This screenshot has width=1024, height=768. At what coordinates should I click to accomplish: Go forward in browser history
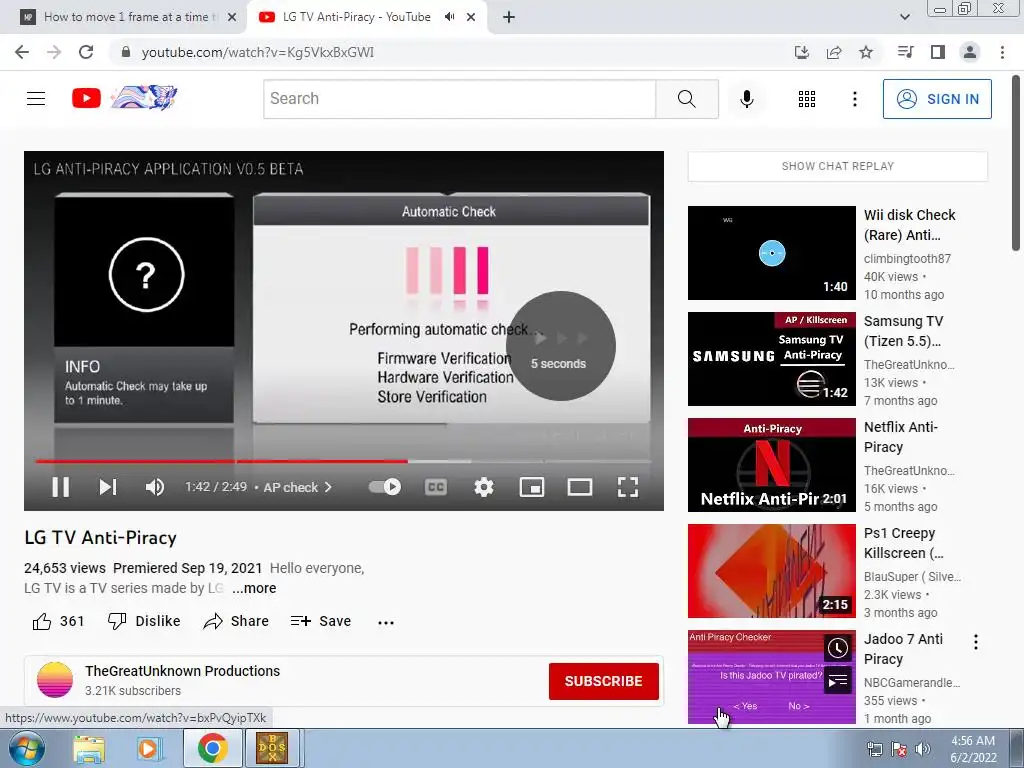coord(54,52)
